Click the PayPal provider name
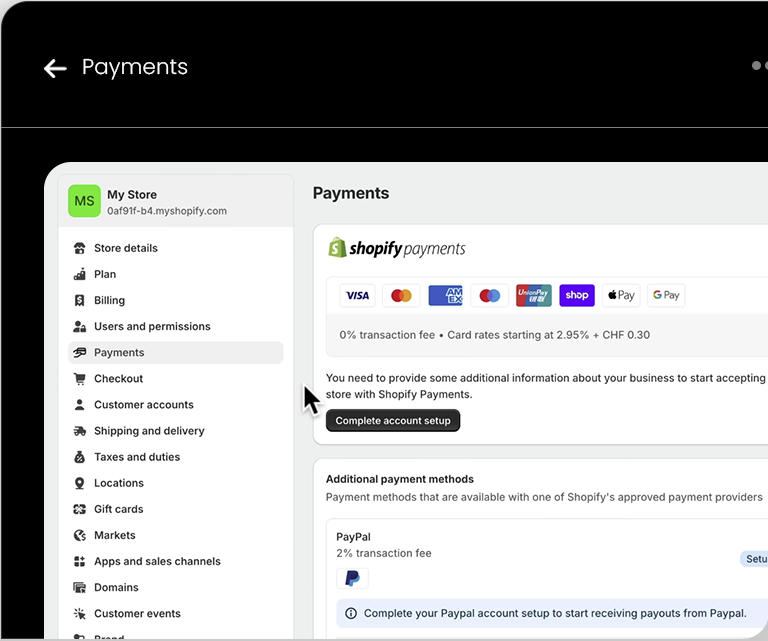 click(x=353, y=537)
